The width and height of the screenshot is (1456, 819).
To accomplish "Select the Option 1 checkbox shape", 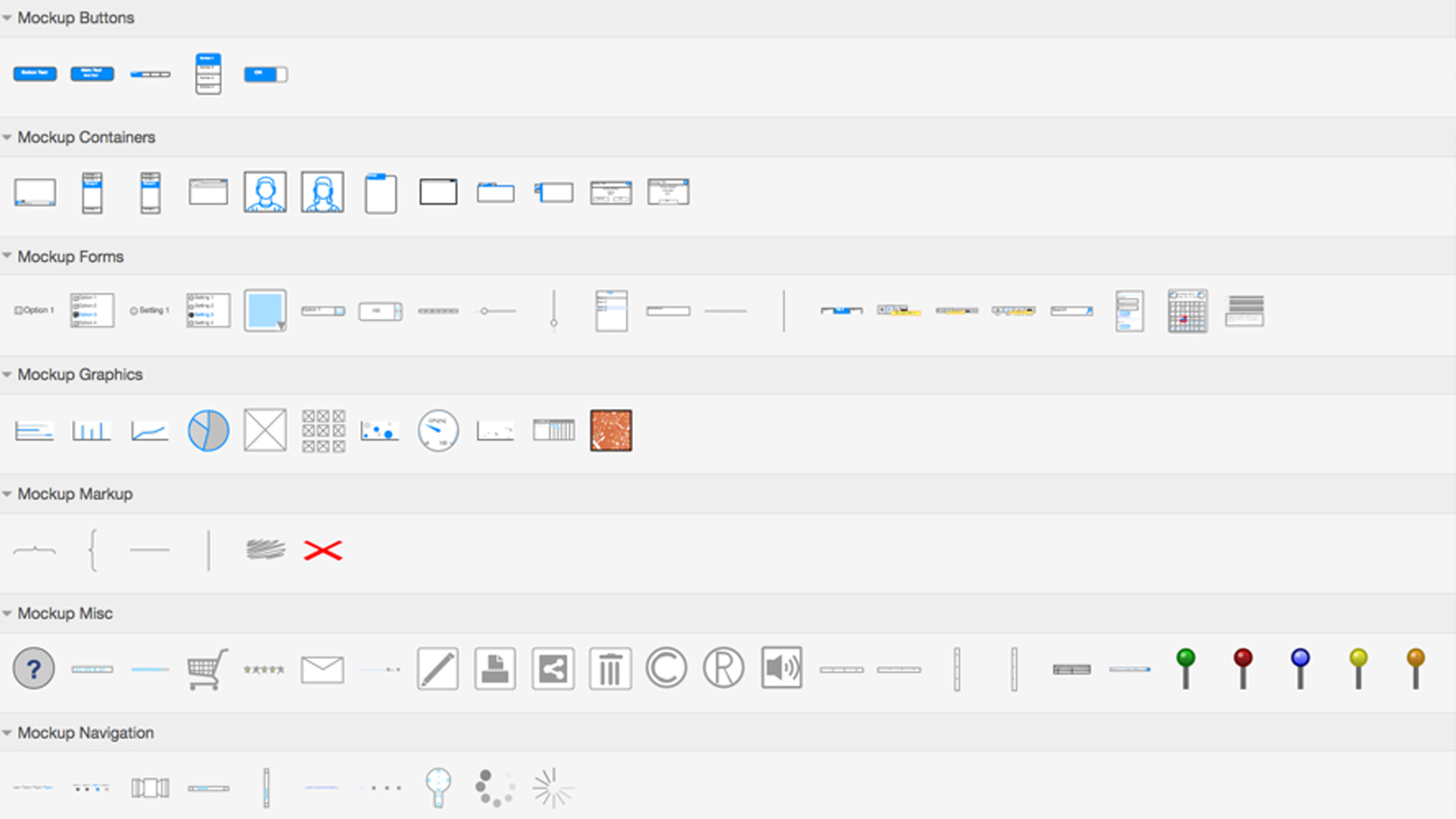I will pos(33,309).
